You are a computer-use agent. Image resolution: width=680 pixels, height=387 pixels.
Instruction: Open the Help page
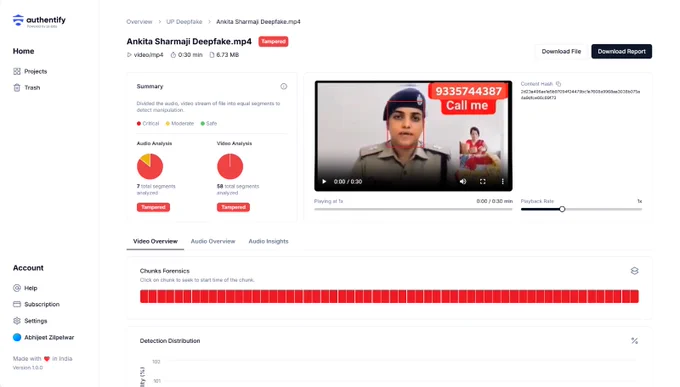25,288
